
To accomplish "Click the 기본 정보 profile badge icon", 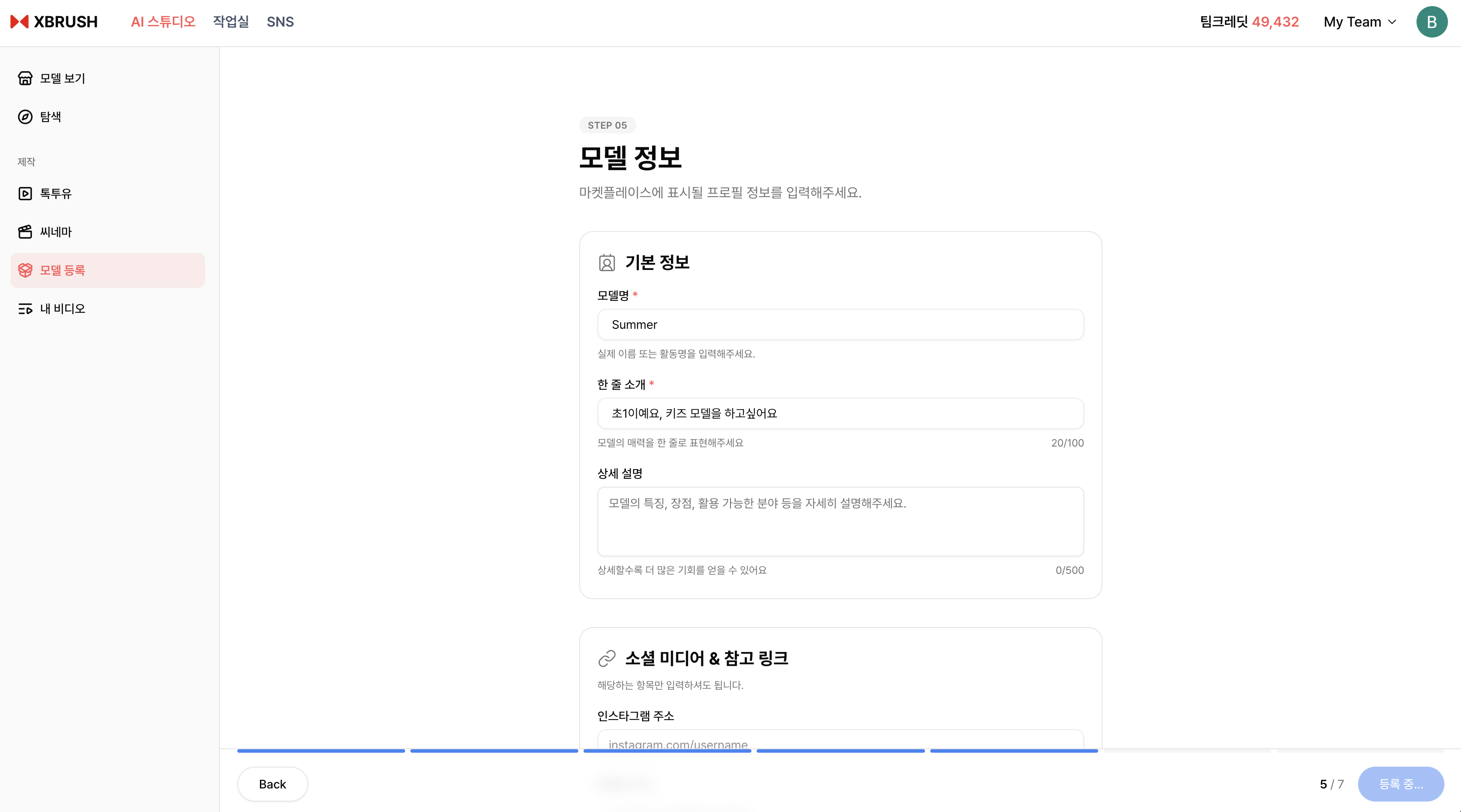I will tap(607, 263).
